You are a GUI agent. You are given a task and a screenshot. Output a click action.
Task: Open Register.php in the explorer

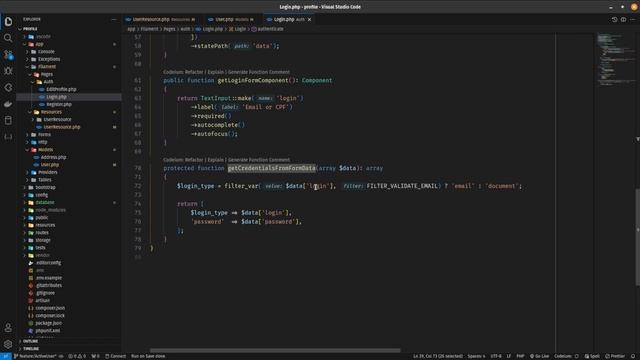pyautogui.click(x=59, y=104)
